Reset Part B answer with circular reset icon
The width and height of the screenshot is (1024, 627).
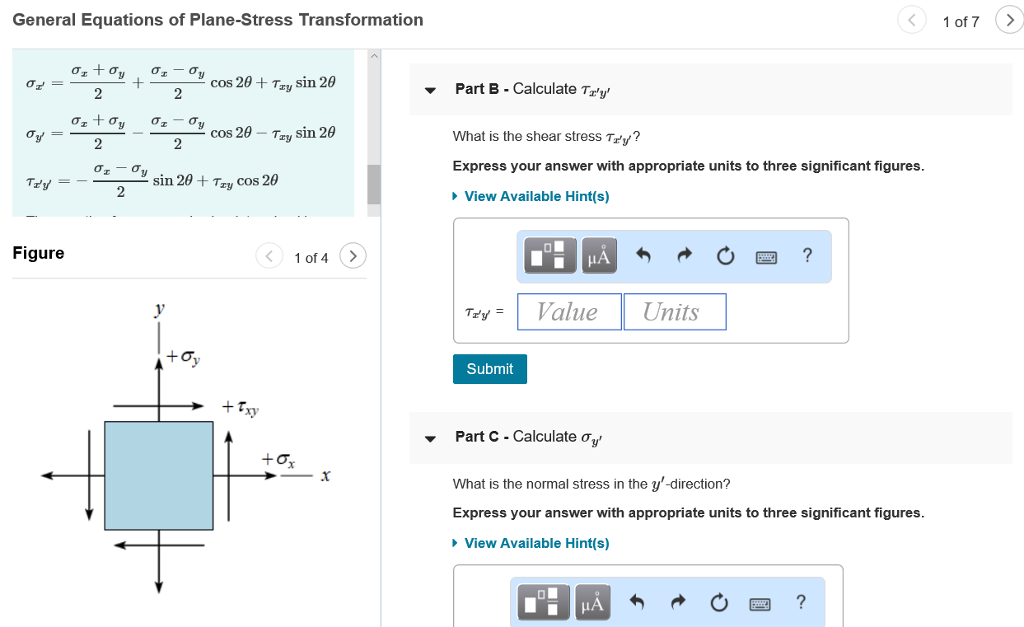[x=724, y=255]
